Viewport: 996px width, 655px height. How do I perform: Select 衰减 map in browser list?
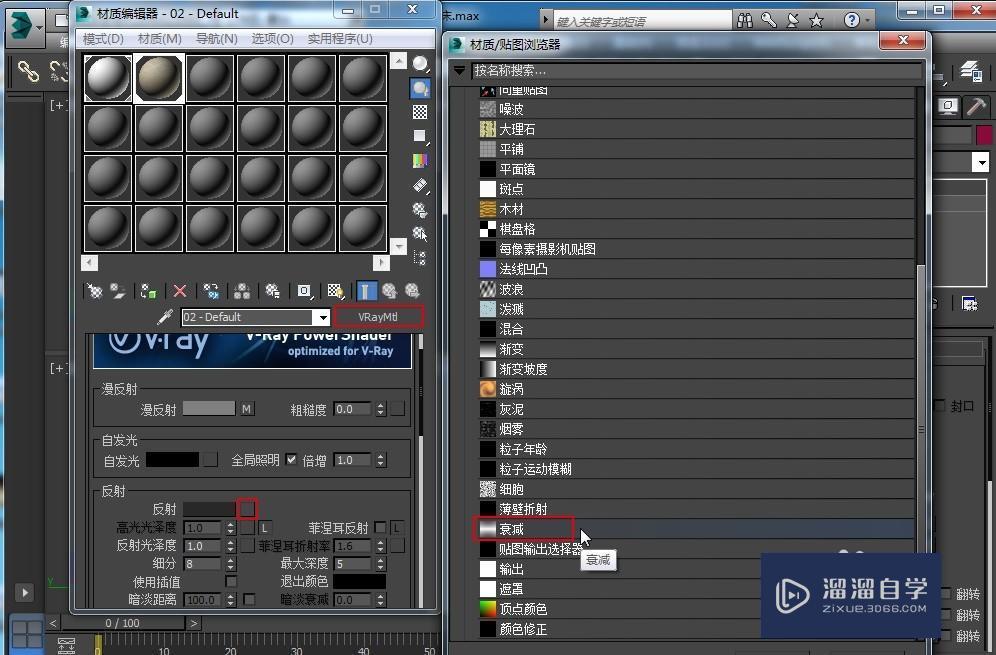click(697, 529)
